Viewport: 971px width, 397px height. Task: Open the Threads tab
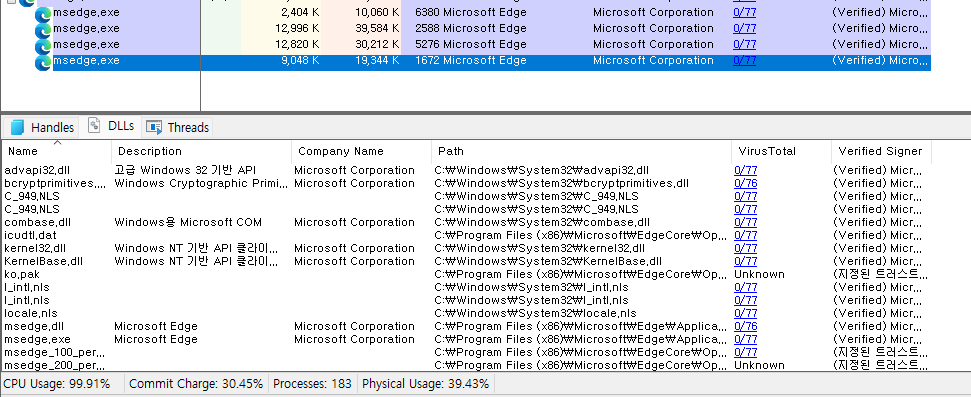click(177, 127)
